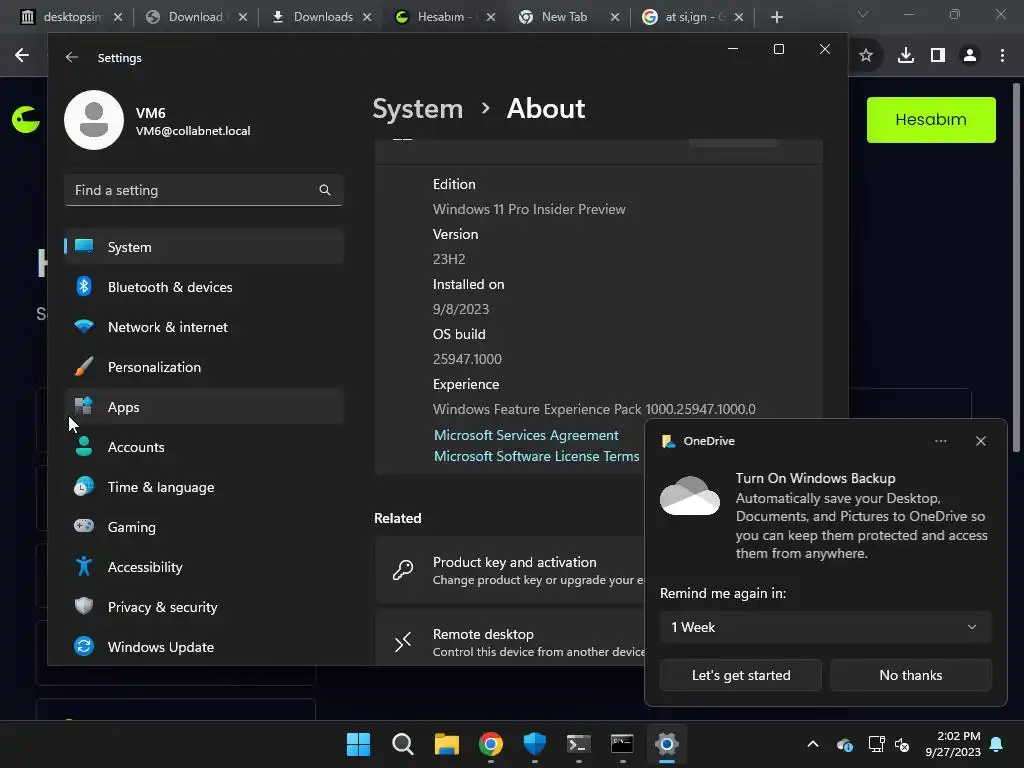Click Settings gear on taskbar
The width and height of the screenshot is (1024, 768).
point(667,744)
